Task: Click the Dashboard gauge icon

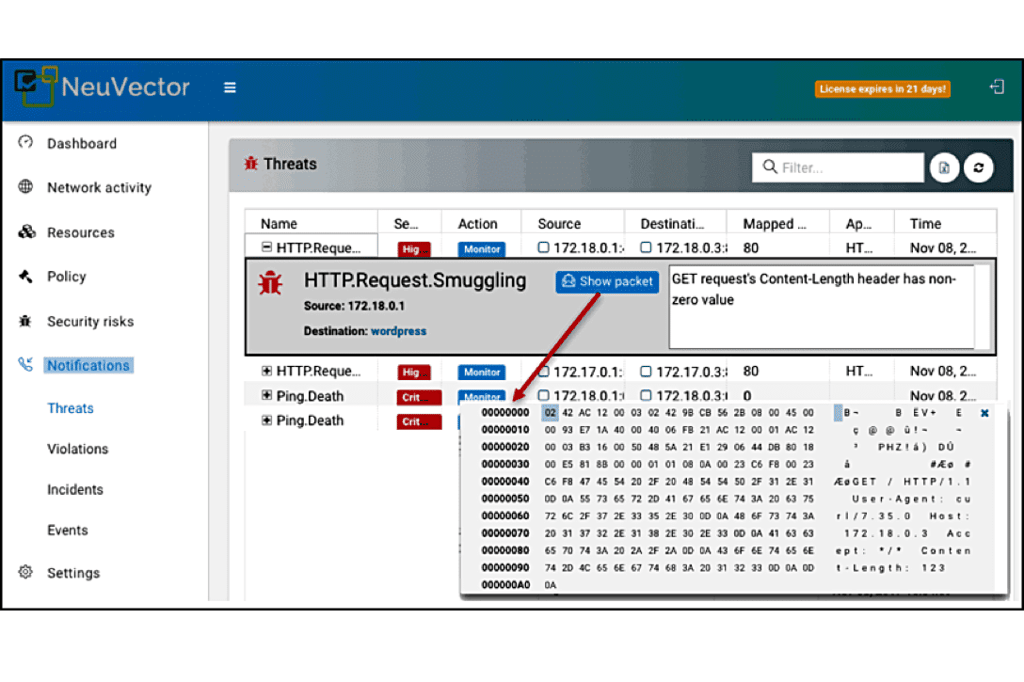Action: (x=25, y=142)
